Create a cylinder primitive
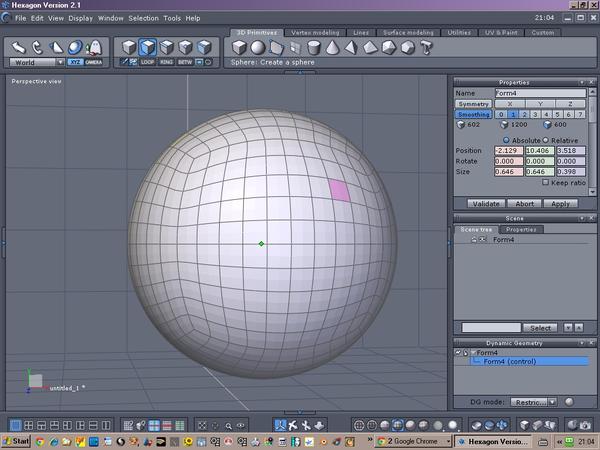This screenshot has width=600, height=450. [x=314, y=48]
